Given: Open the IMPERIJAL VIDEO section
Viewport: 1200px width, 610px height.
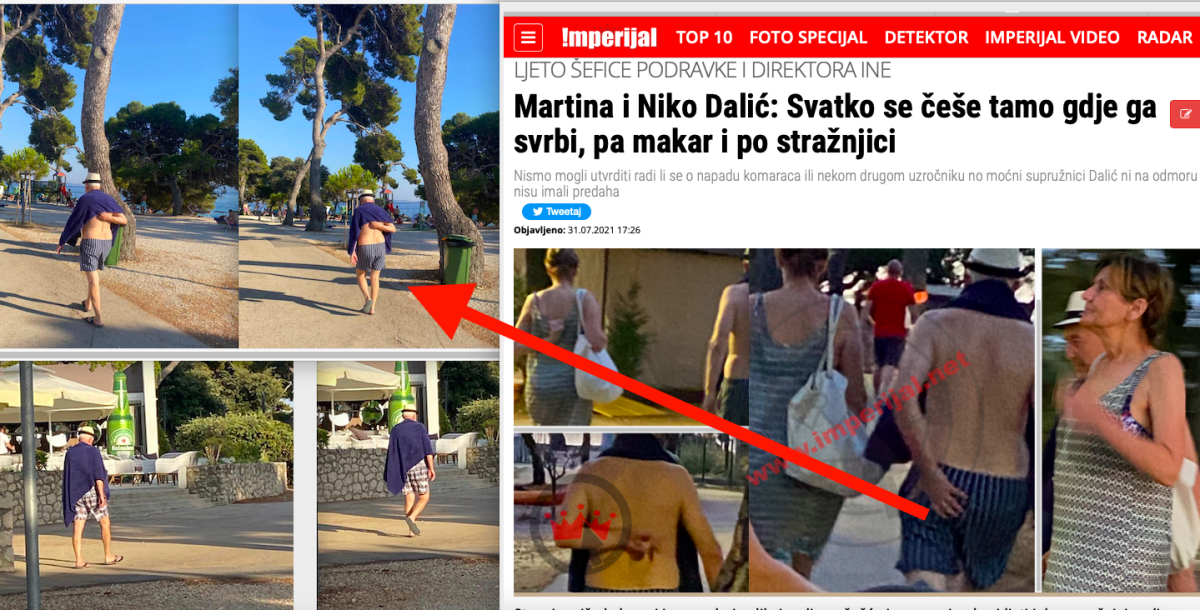Looking at the screenshot, I should pos(1052,37).
